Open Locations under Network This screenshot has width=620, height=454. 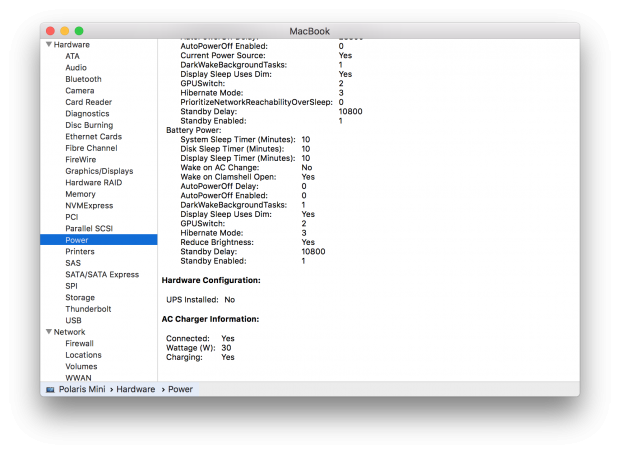(83, 355)
